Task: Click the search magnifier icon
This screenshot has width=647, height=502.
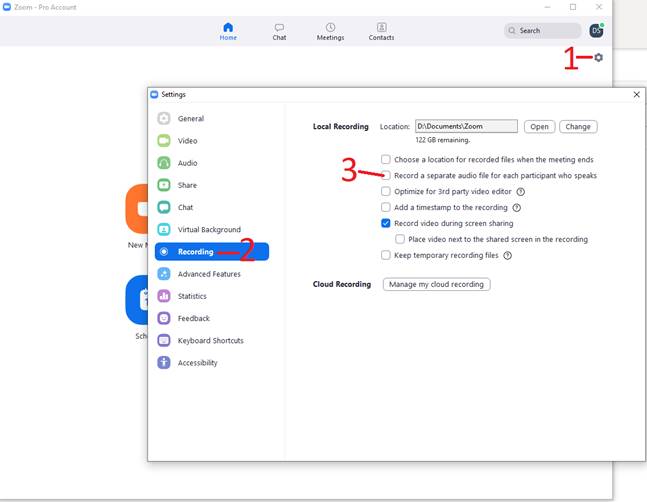Action: (x=512, y=31)
